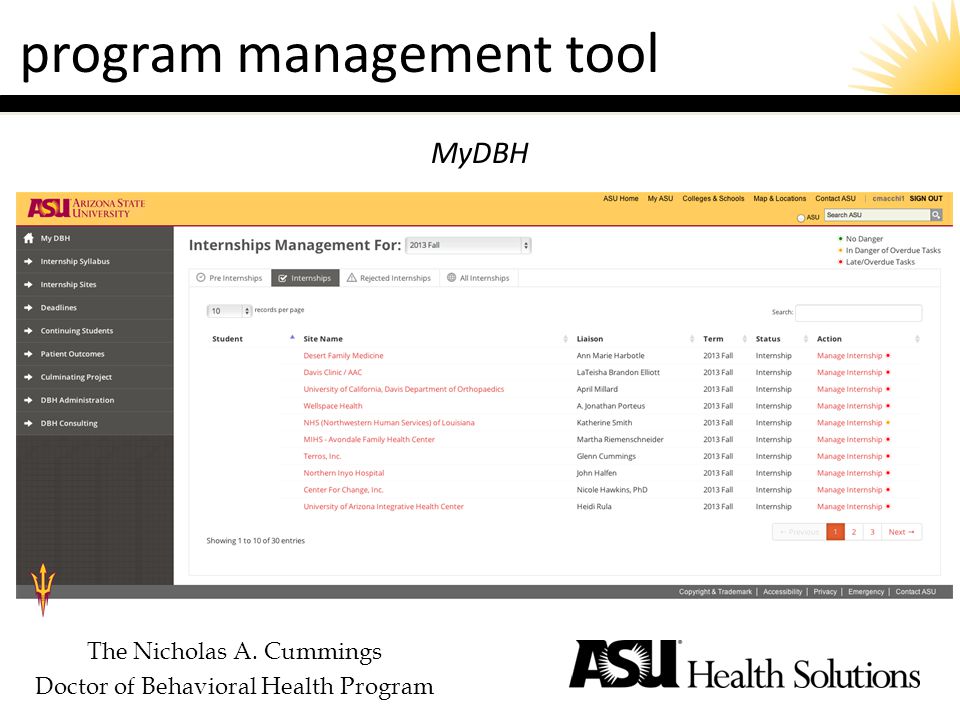Click sort arrows of Liaison column
This screenshot has height=720, width=960.
[692, 339]
